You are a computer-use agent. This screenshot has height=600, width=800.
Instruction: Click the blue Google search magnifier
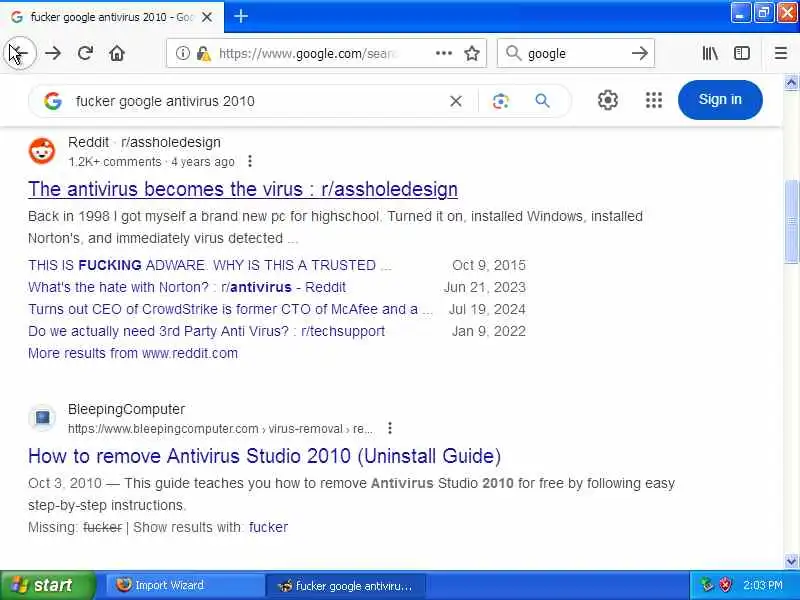542,101
